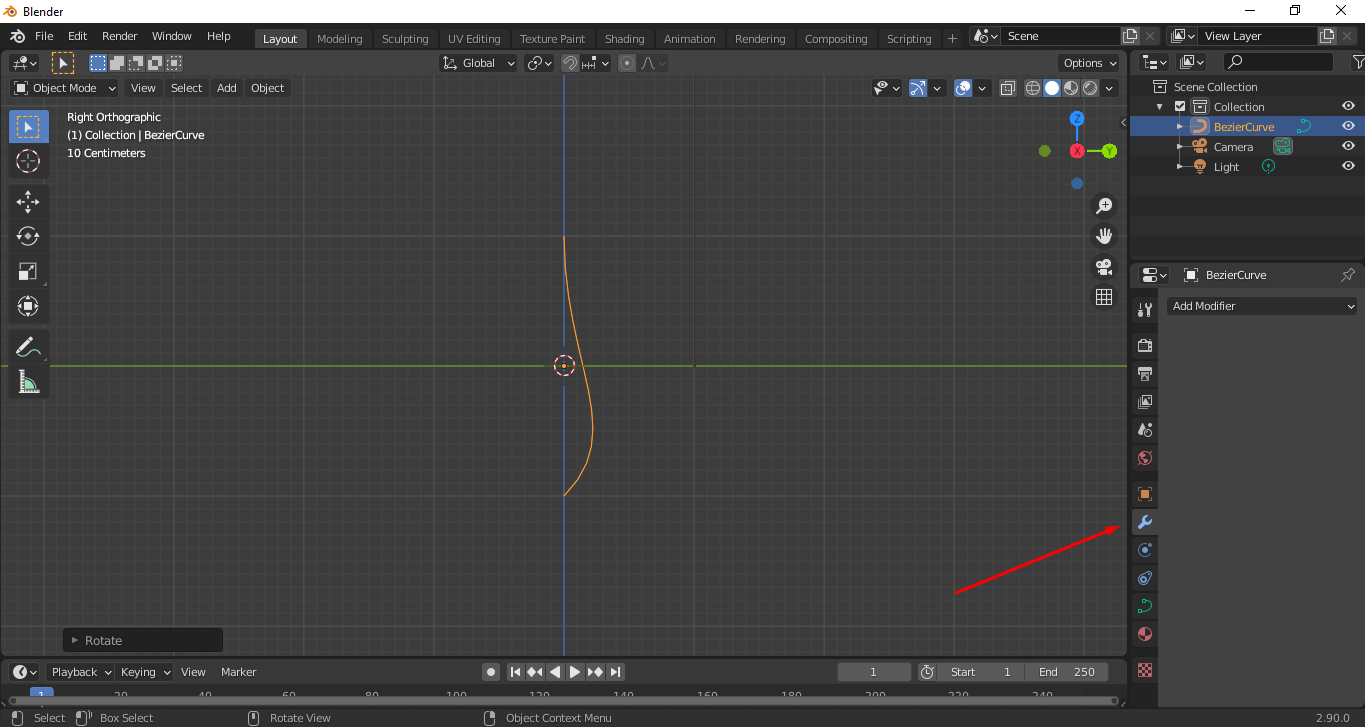Screen dimensions: 1365x727
Task: Hide the Light in the outliner
Action: pos(1348,166)
